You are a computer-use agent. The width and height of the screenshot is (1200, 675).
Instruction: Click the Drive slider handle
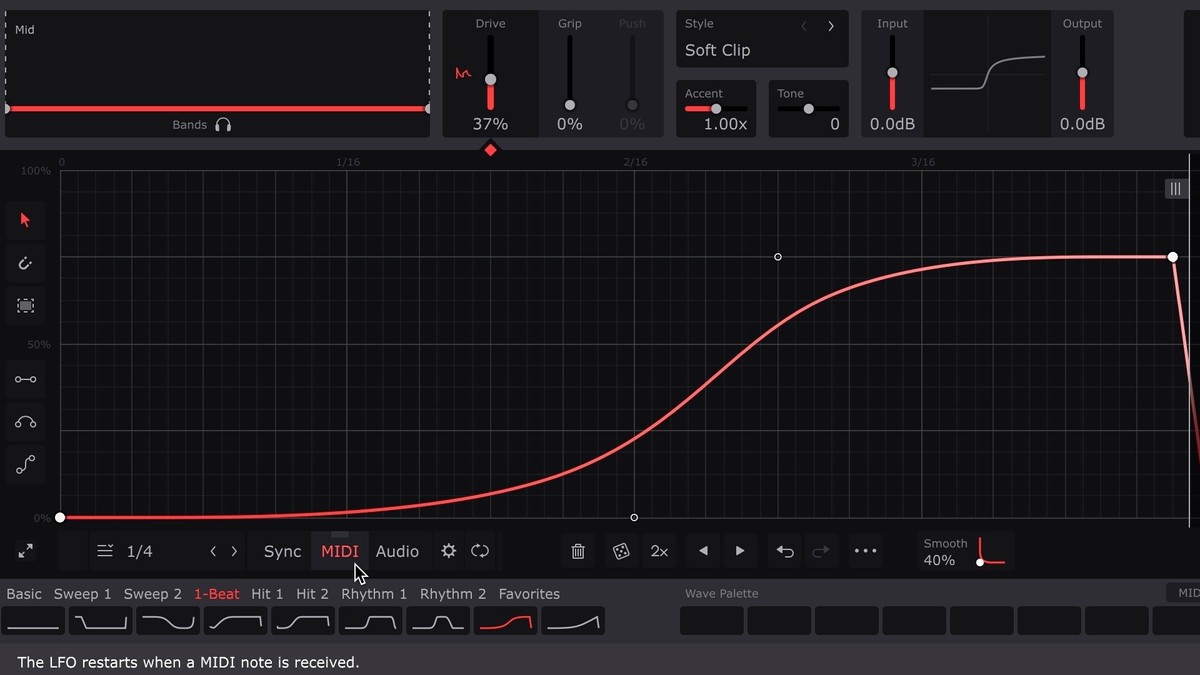pos(490,79)
